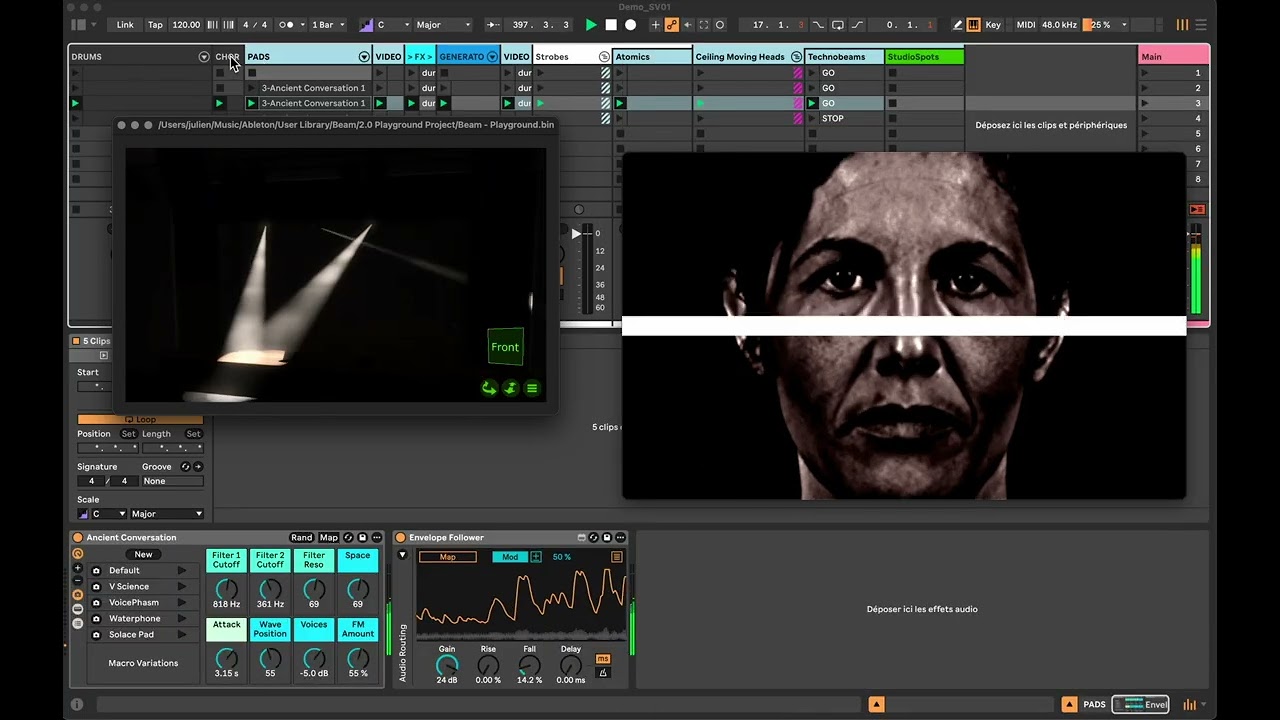Toggle Envelope Follower device on/off
This screenshot has width=1280, height=720.
(x=401, y=538)
